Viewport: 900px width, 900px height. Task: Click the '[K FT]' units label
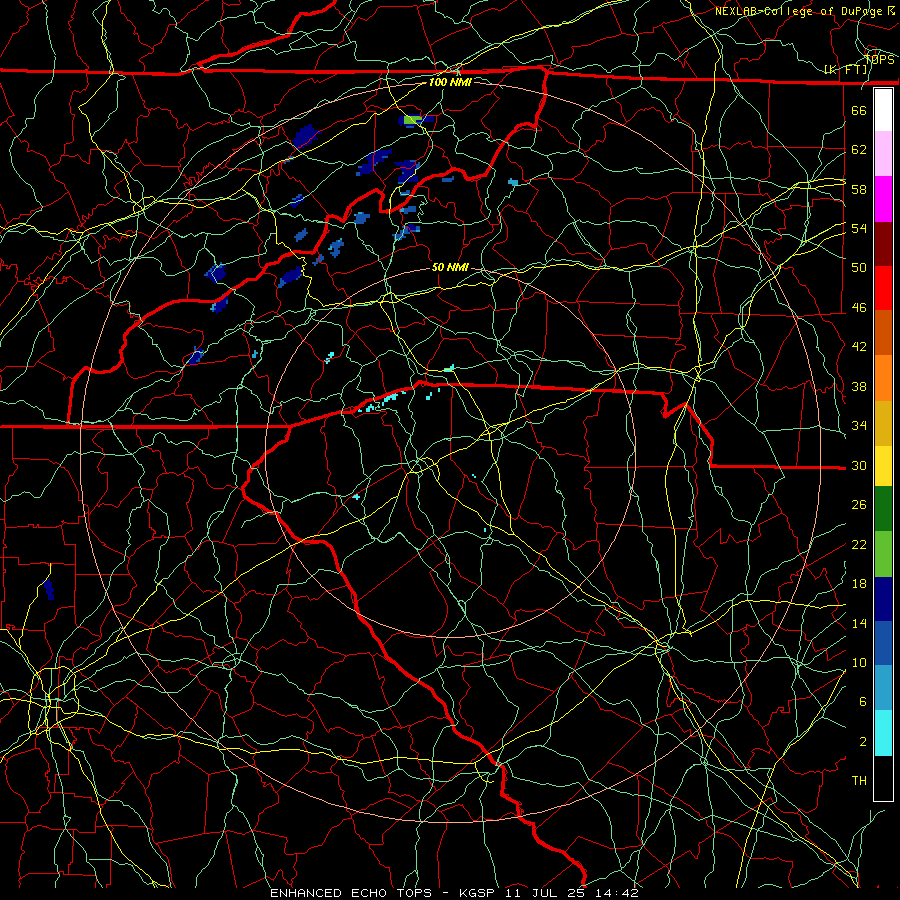(846, 70)
